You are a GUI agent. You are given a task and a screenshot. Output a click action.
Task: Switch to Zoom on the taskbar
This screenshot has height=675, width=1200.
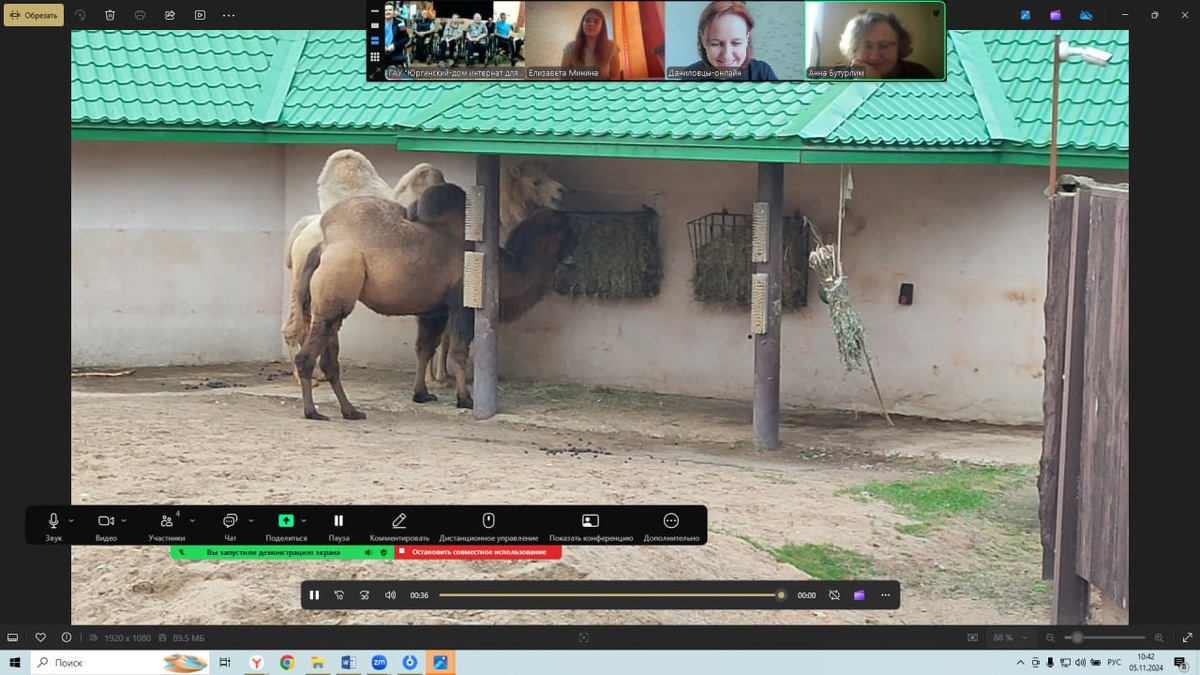[x=379, y=662]
